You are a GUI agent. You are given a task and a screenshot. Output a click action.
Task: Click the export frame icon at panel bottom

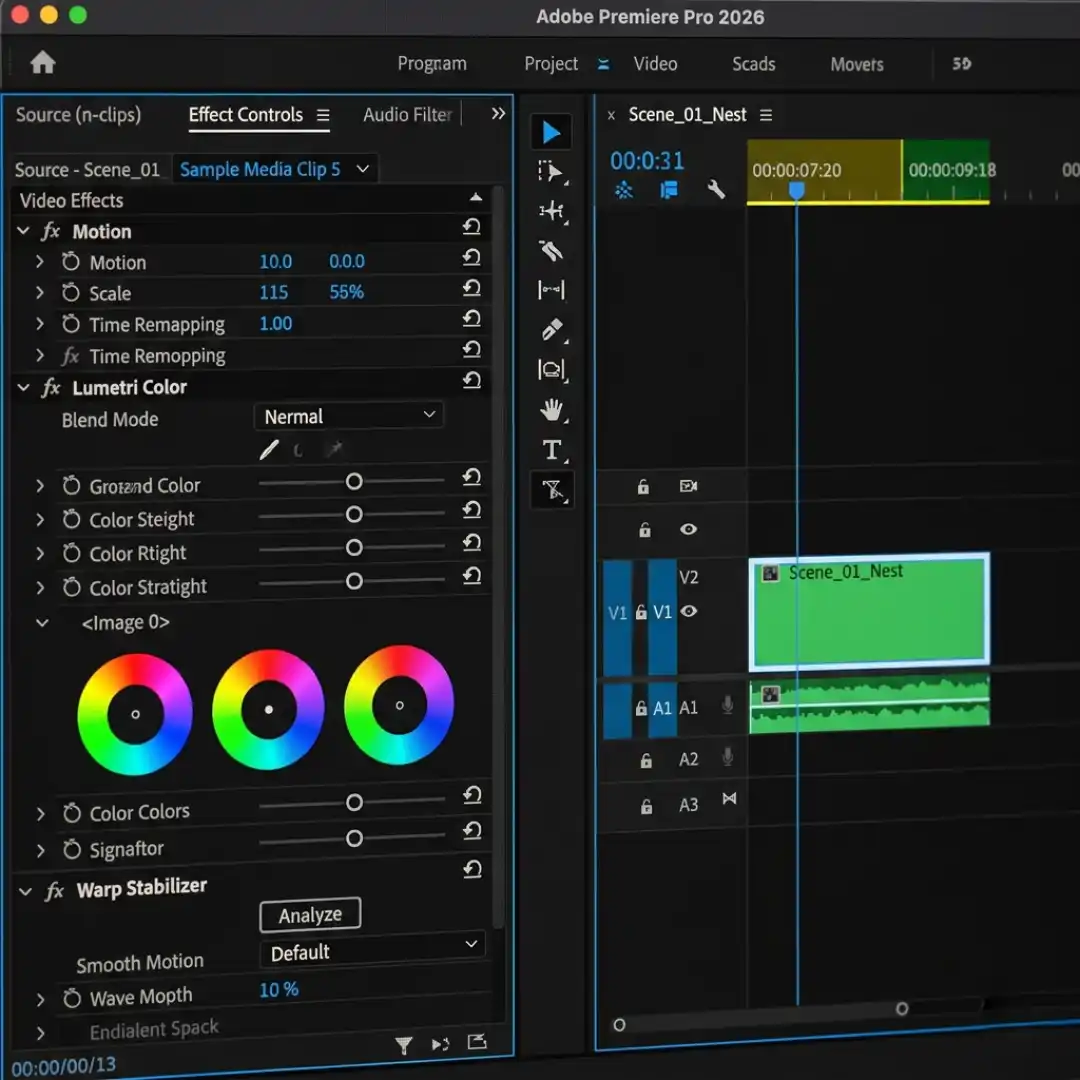pos(477,1042)
